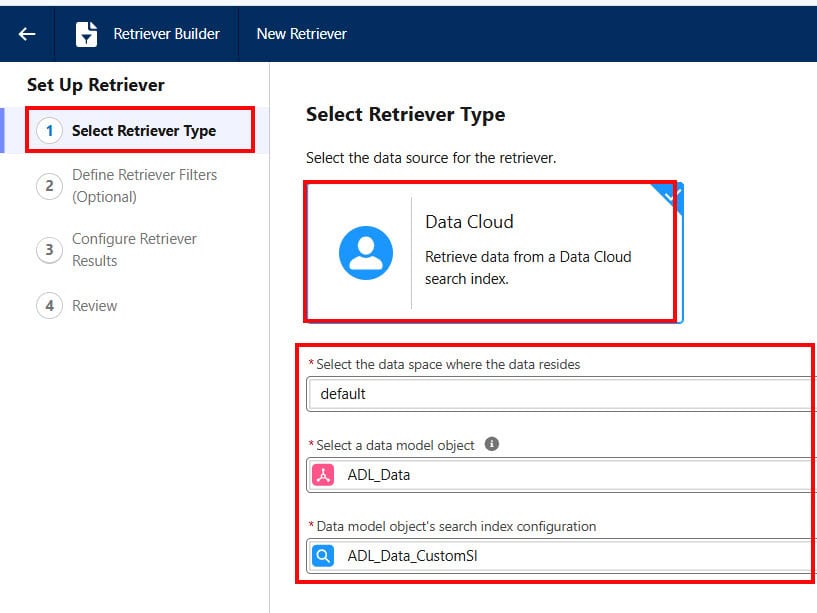Open the New Retriever tab

coord(301,34)
